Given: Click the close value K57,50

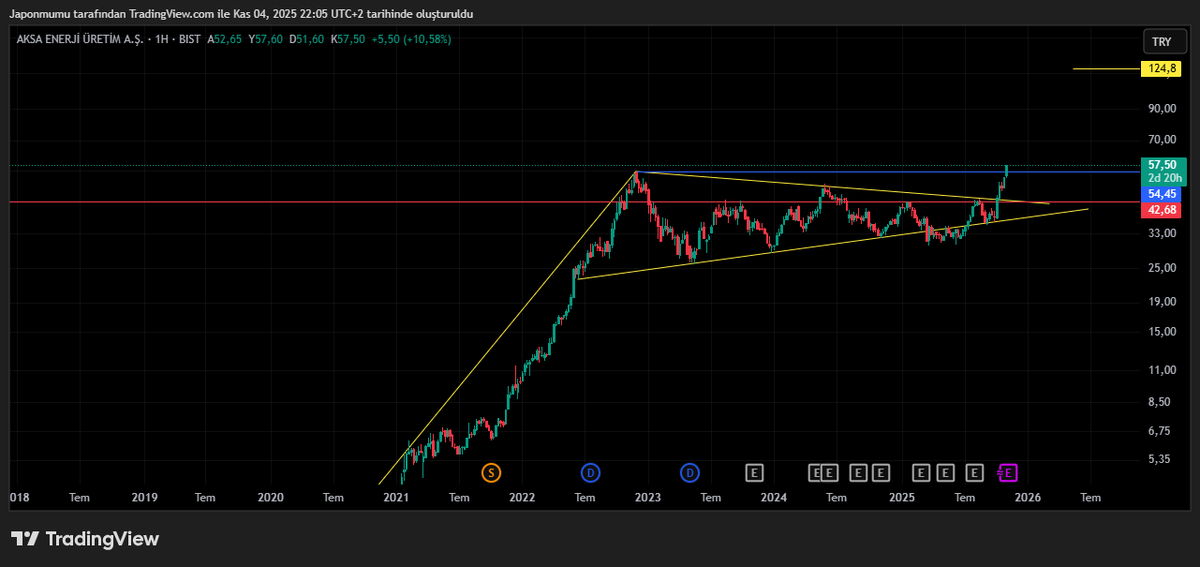Looking at the screenshot, I should point(347,40).
